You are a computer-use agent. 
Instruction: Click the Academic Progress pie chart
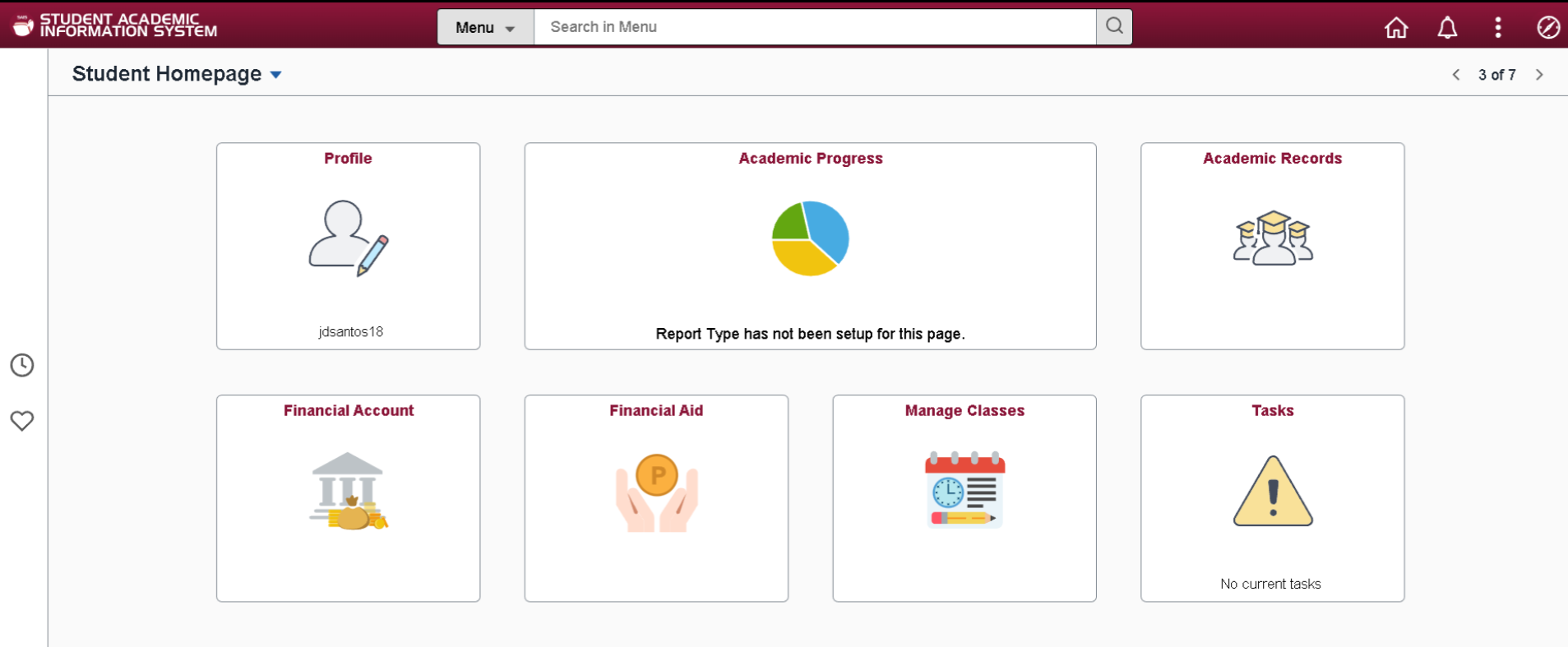click(810, 238)
